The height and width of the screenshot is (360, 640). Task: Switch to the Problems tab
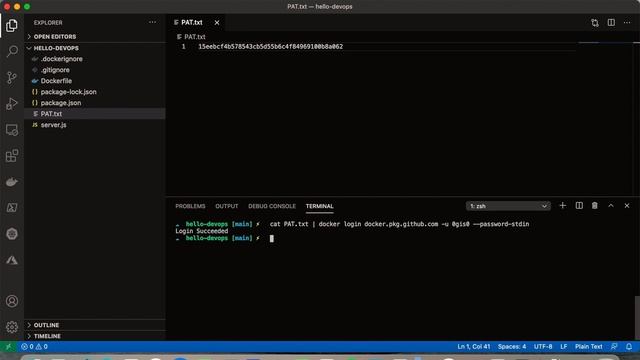pos(190,206)
